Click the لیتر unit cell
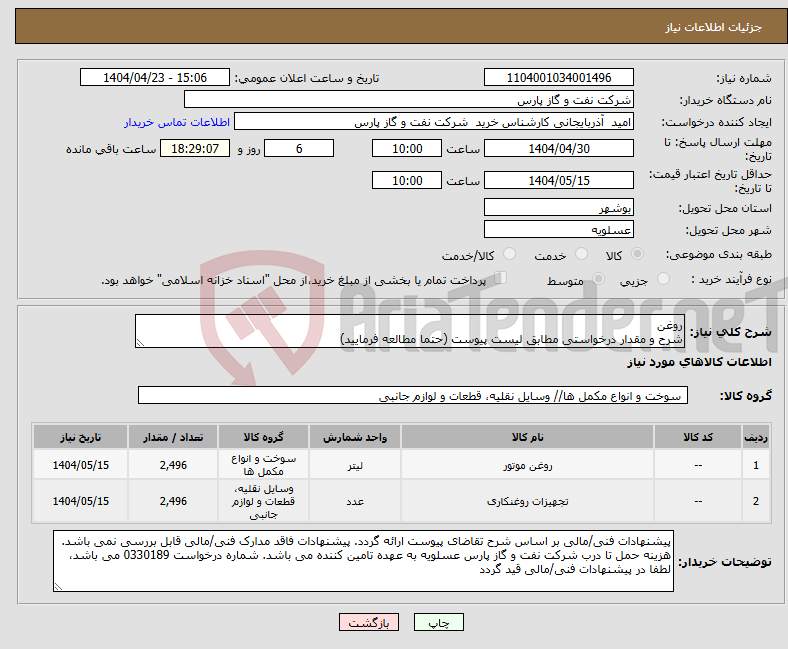The image size is (788, 649). coord(355,466)
